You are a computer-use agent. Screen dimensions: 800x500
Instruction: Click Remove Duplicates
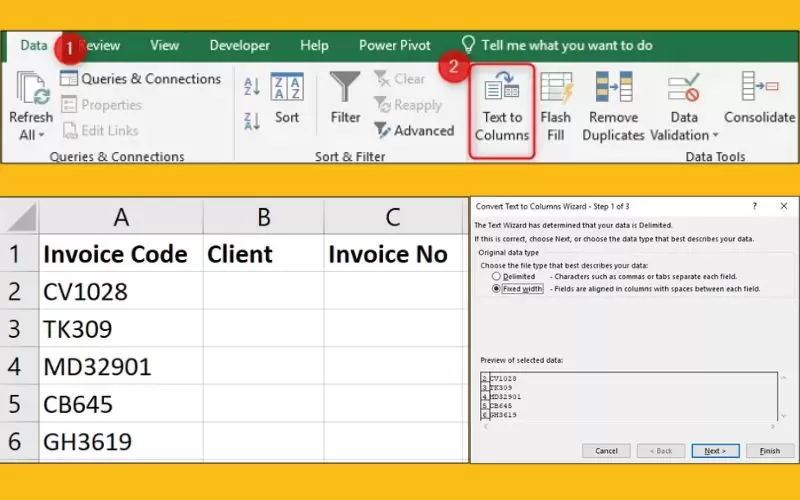(613, 106)
